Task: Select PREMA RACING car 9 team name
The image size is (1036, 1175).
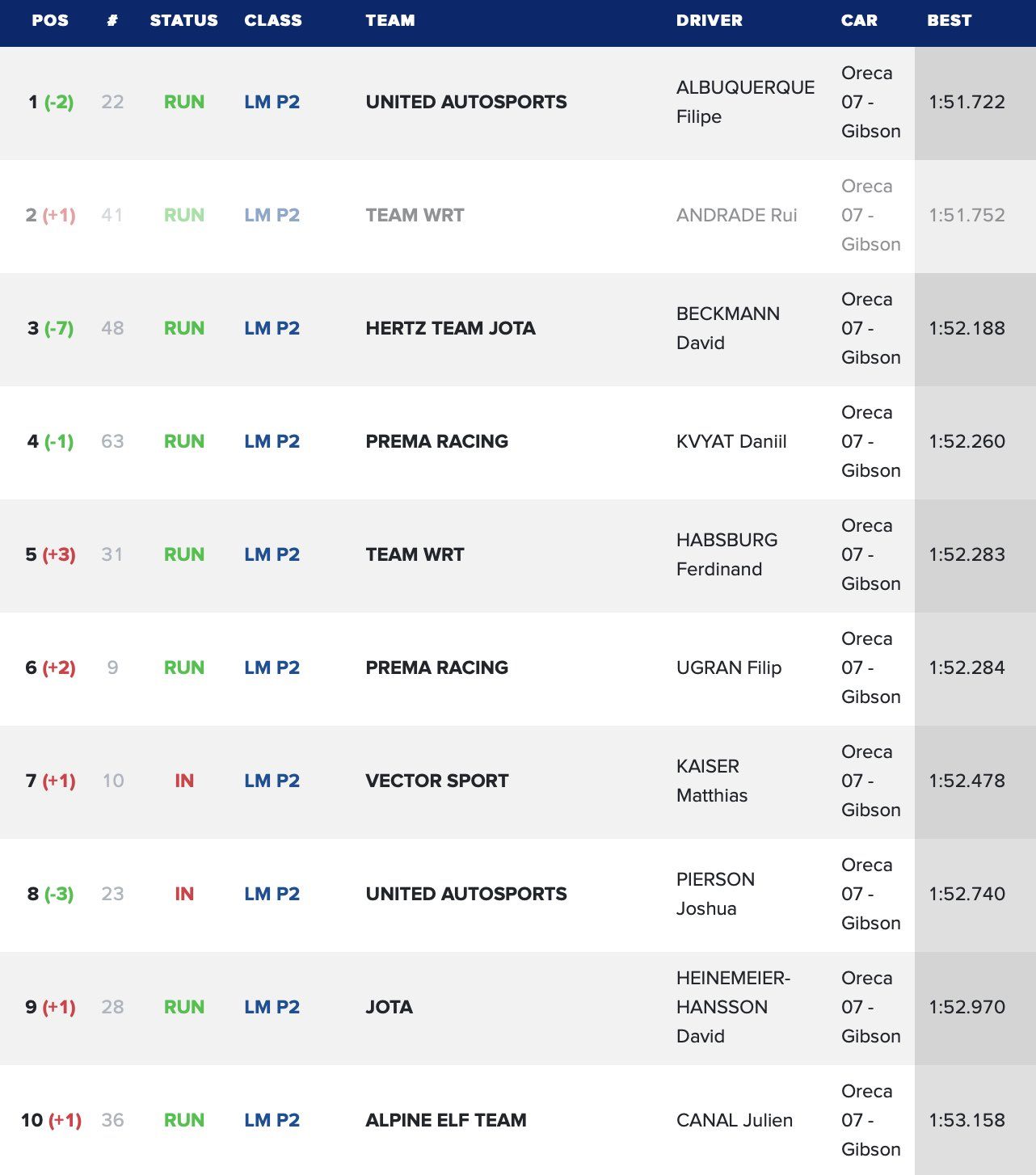Action: click(436, 668)
